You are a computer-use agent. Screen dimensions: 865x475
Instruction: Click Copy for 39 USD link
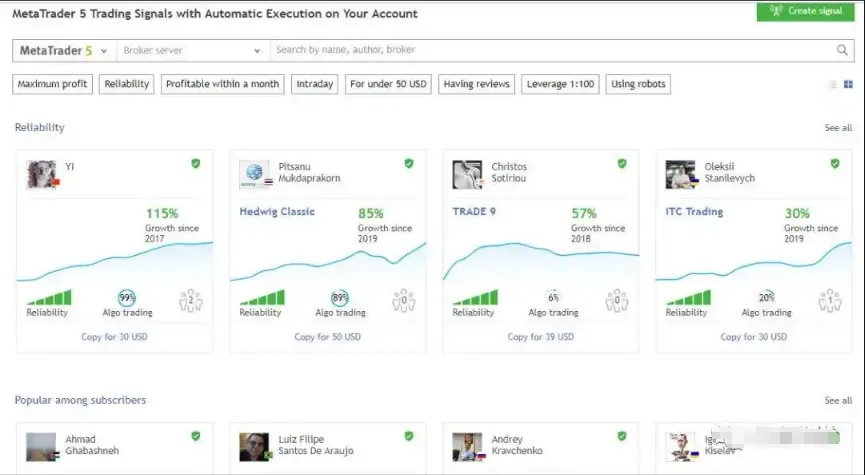540,337
